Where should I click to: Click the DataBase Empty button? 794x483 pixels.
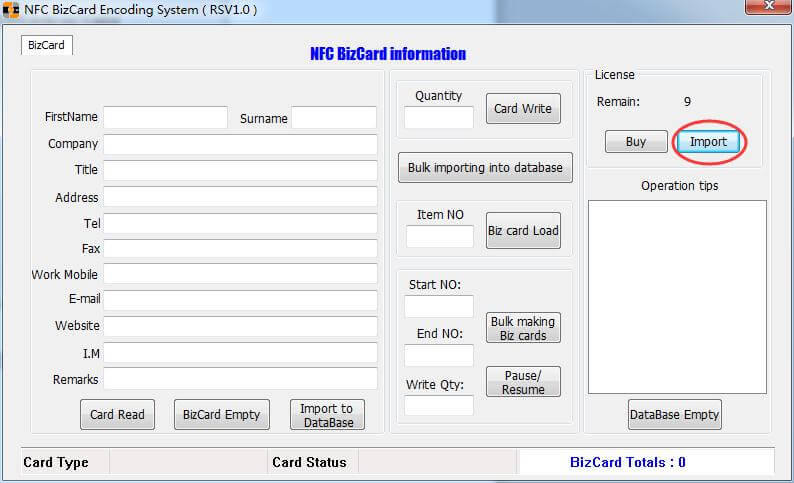[x=674, y=415]
